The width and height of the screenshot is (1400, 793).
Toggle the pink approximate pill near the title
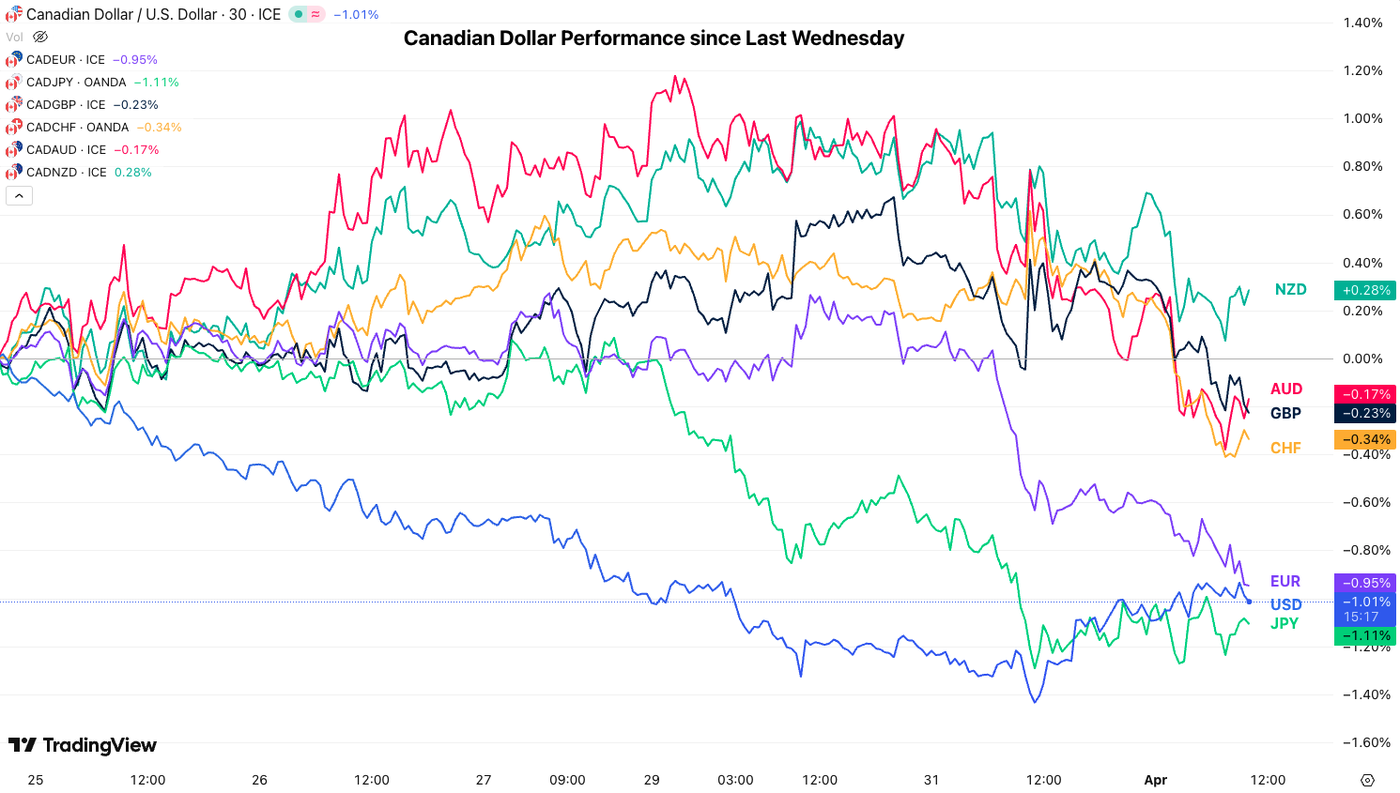(314, 13)
